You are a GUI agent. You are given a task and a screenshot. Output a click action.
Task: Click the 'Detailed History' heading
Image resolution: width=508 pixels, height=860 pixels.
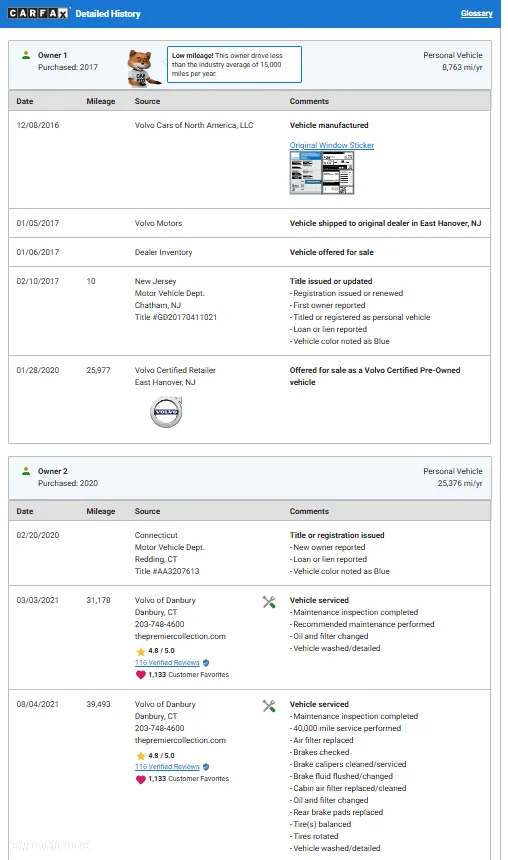click(108, 14)
